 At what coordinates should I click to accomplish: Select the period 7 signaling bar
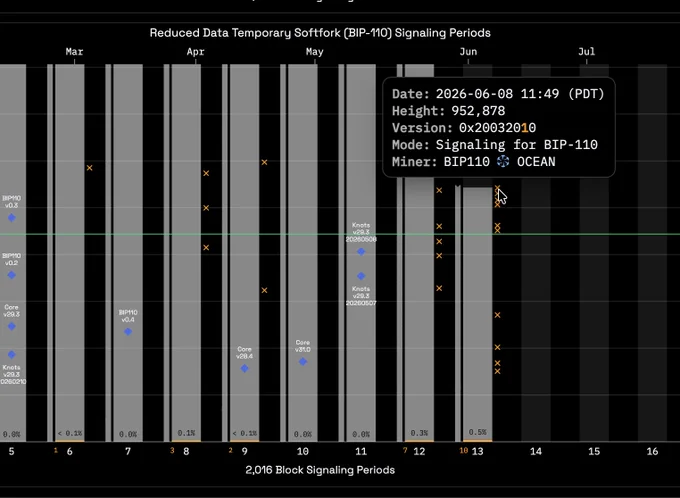pyautogui.click(x=128, y=253)
